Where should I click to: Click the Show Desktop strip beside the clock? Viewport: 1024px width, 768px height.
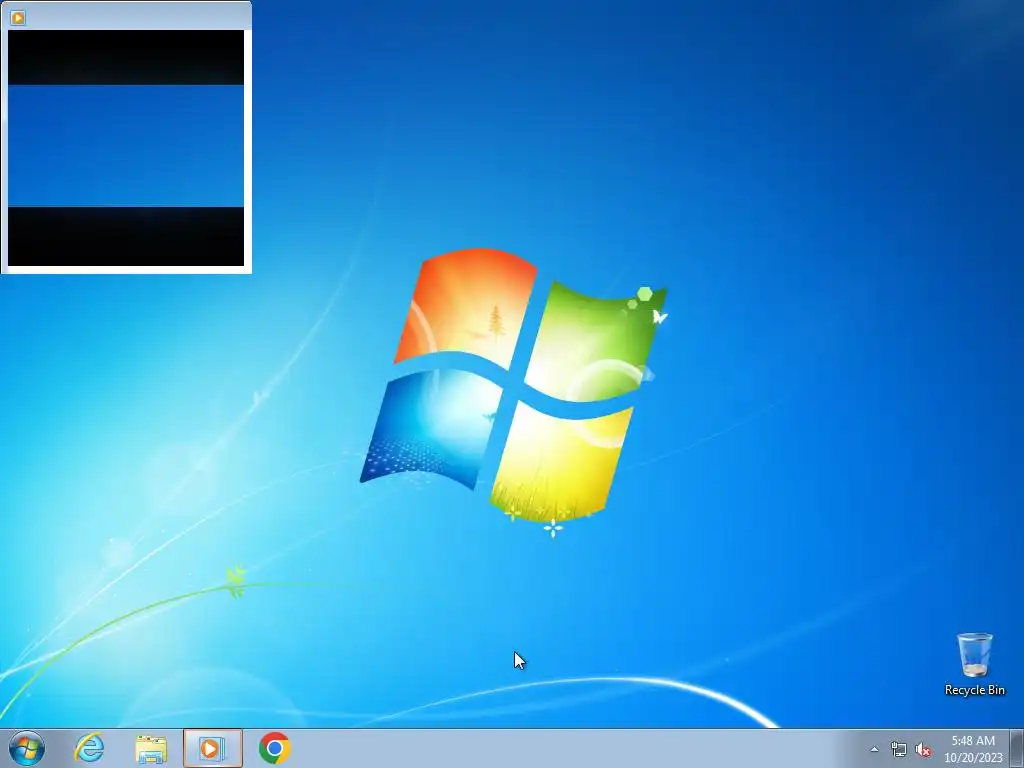pos(1017,748)
